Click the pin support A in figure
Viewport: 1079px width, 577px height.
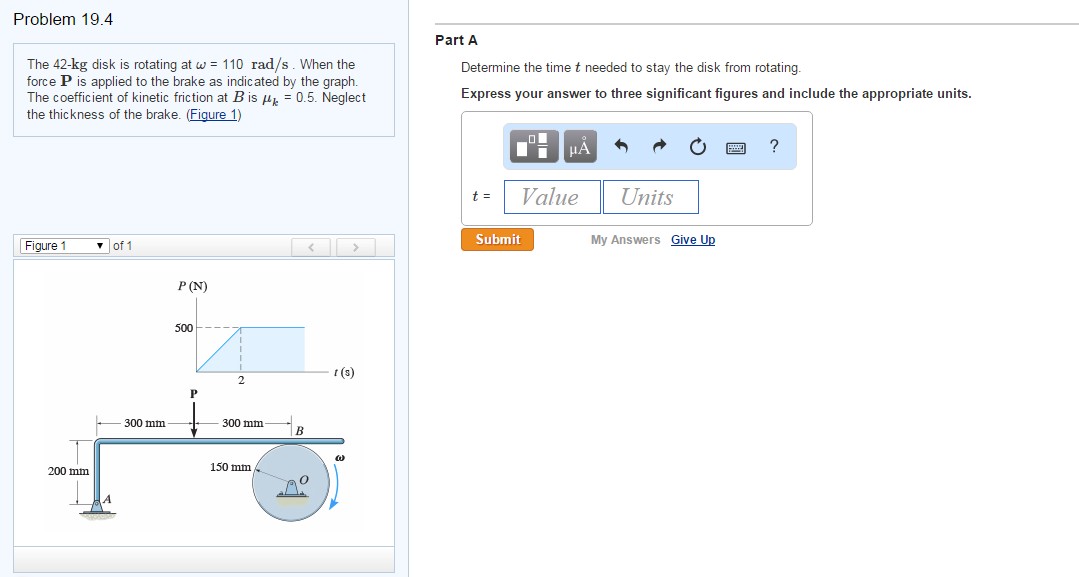click(x=98, y=505)
